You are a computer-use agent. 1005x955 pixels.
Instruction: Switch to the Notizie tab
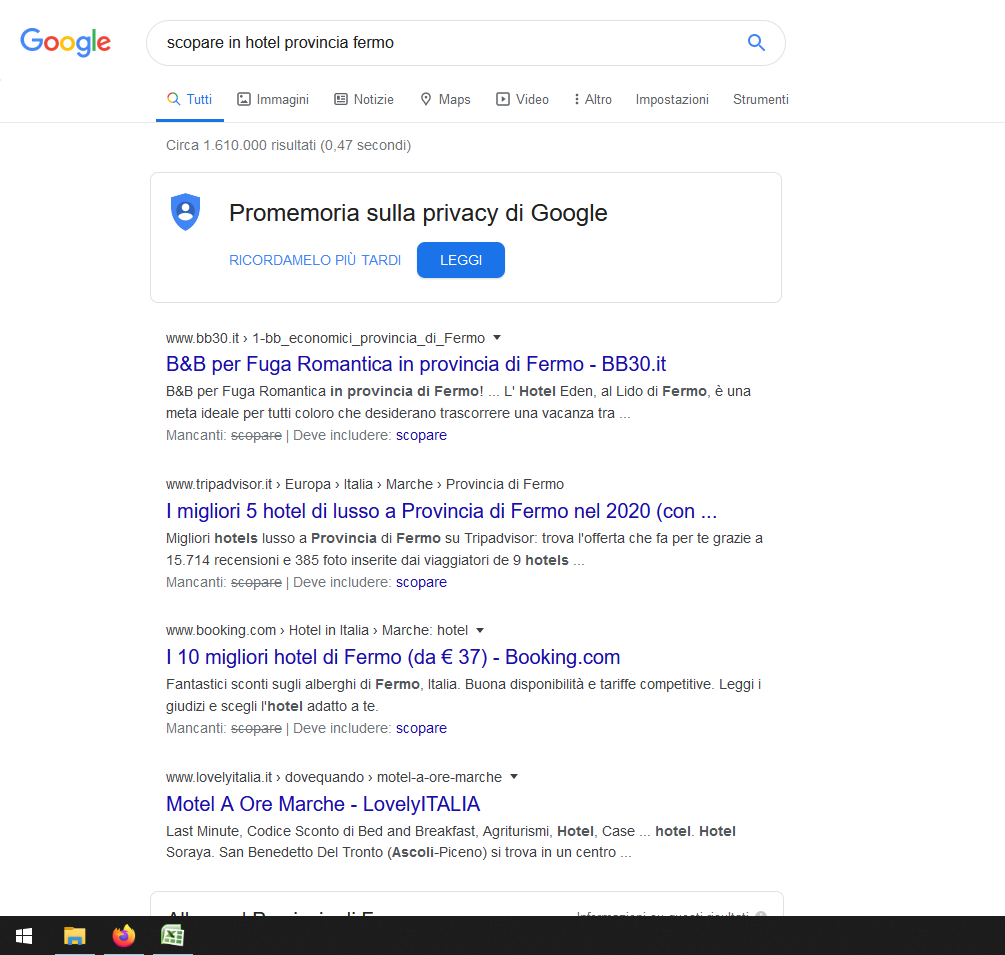pos(364,99)
